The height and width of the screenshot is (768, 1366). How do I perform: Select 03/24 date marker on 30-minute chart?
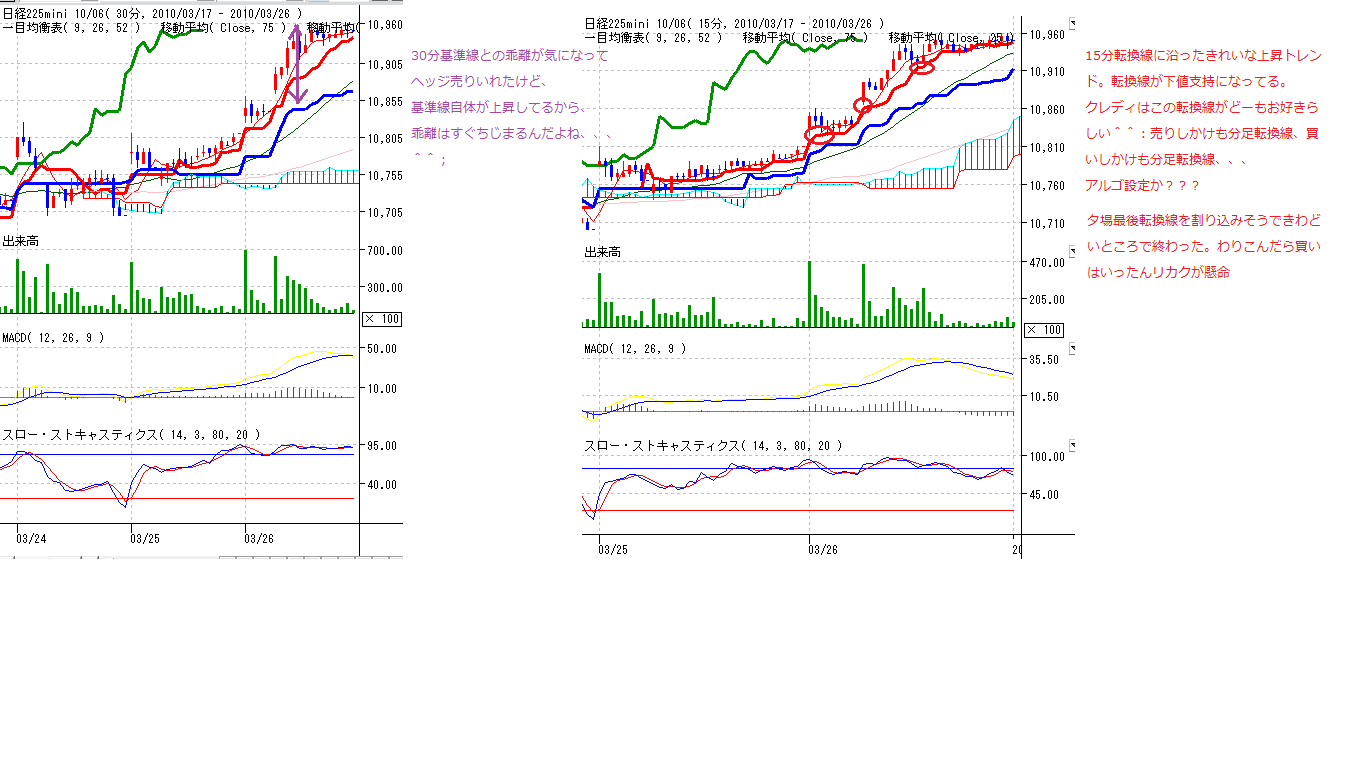(x=31, y=538)
